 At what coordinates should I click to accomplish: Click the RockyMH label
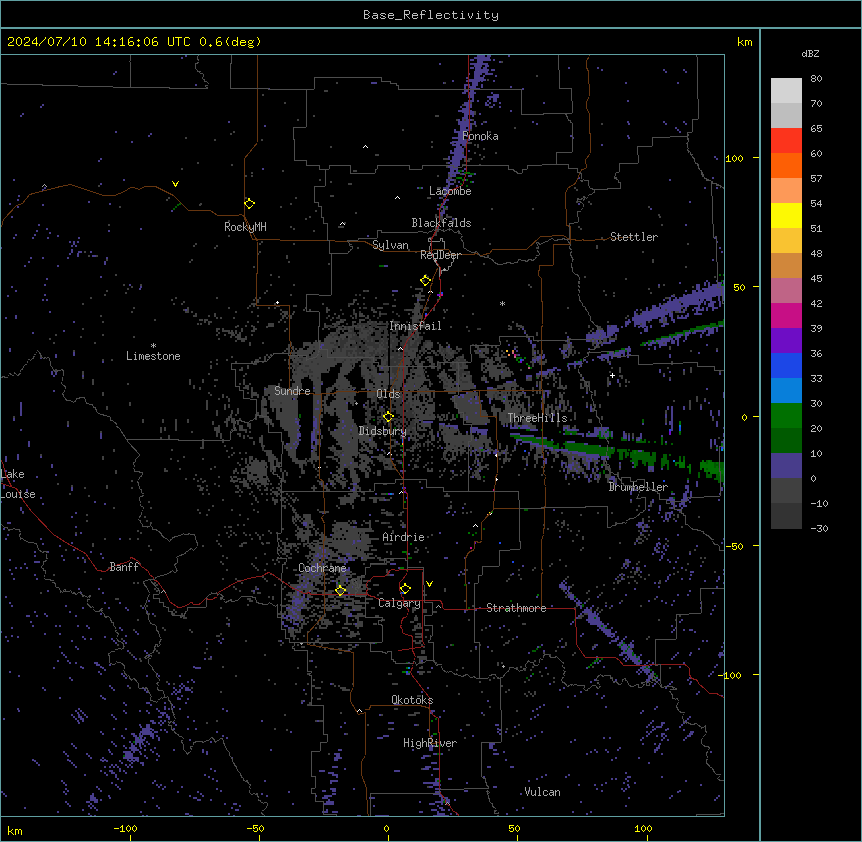point(245,226)
